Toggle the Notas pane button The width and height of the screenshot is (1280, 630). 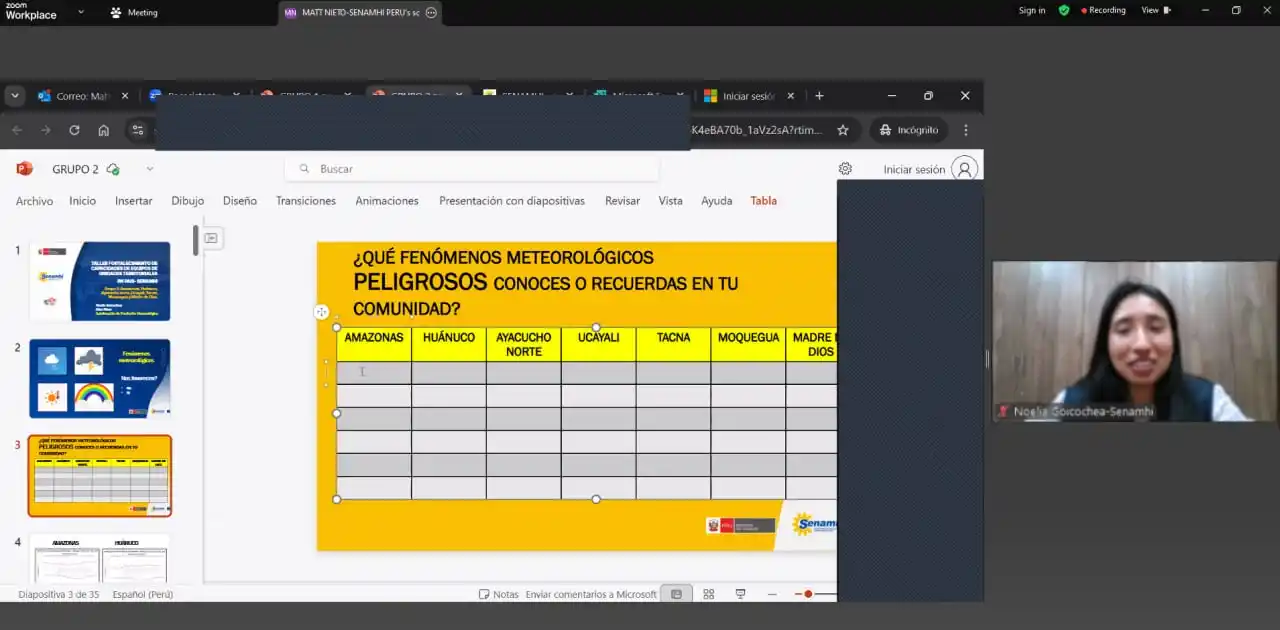(499, 594)
